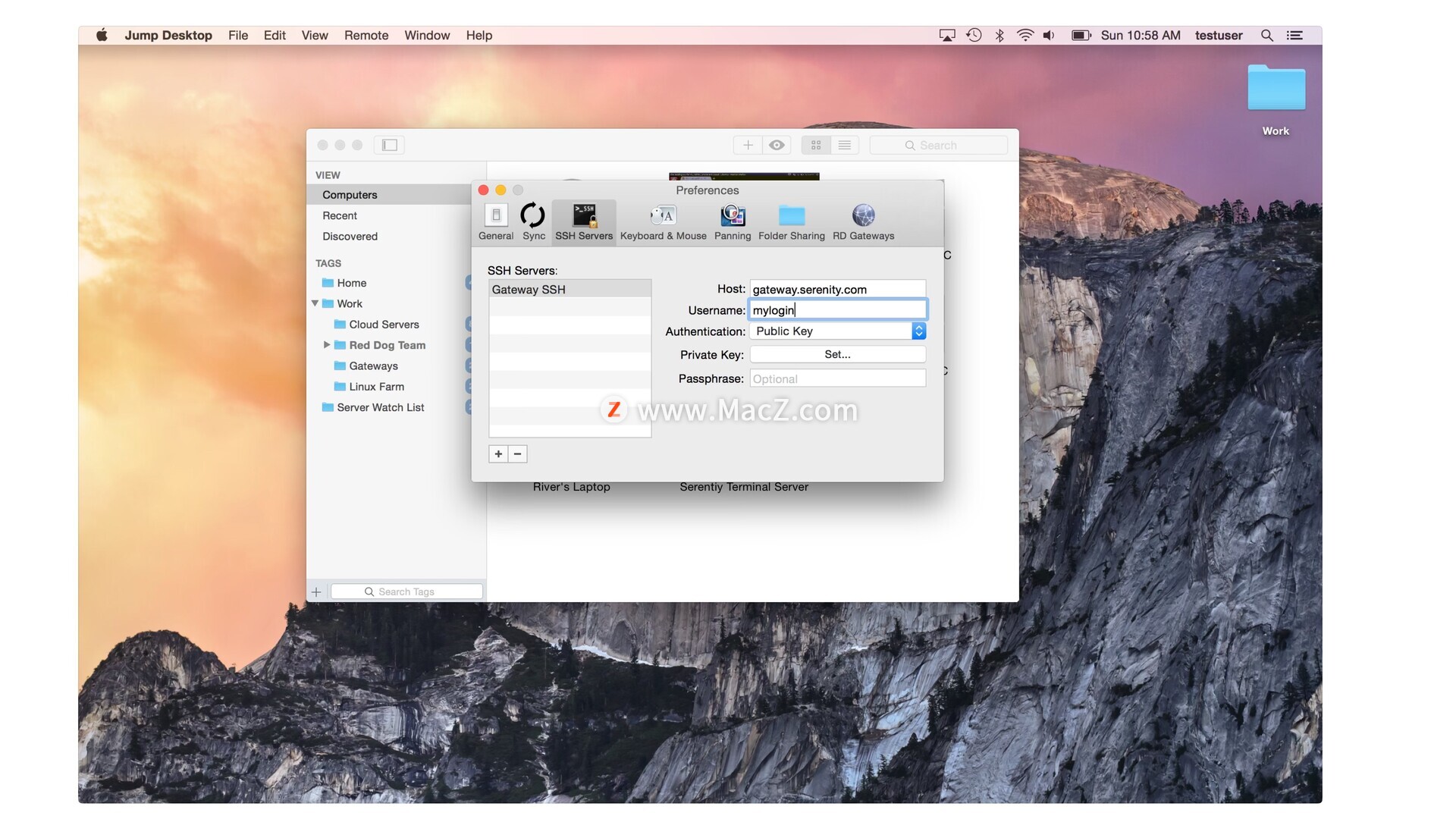Image resolution: width=1456 pixels, height=819 pixels.
Task: Open Spotlight search in the menu bar
Action: point(1266,35)
